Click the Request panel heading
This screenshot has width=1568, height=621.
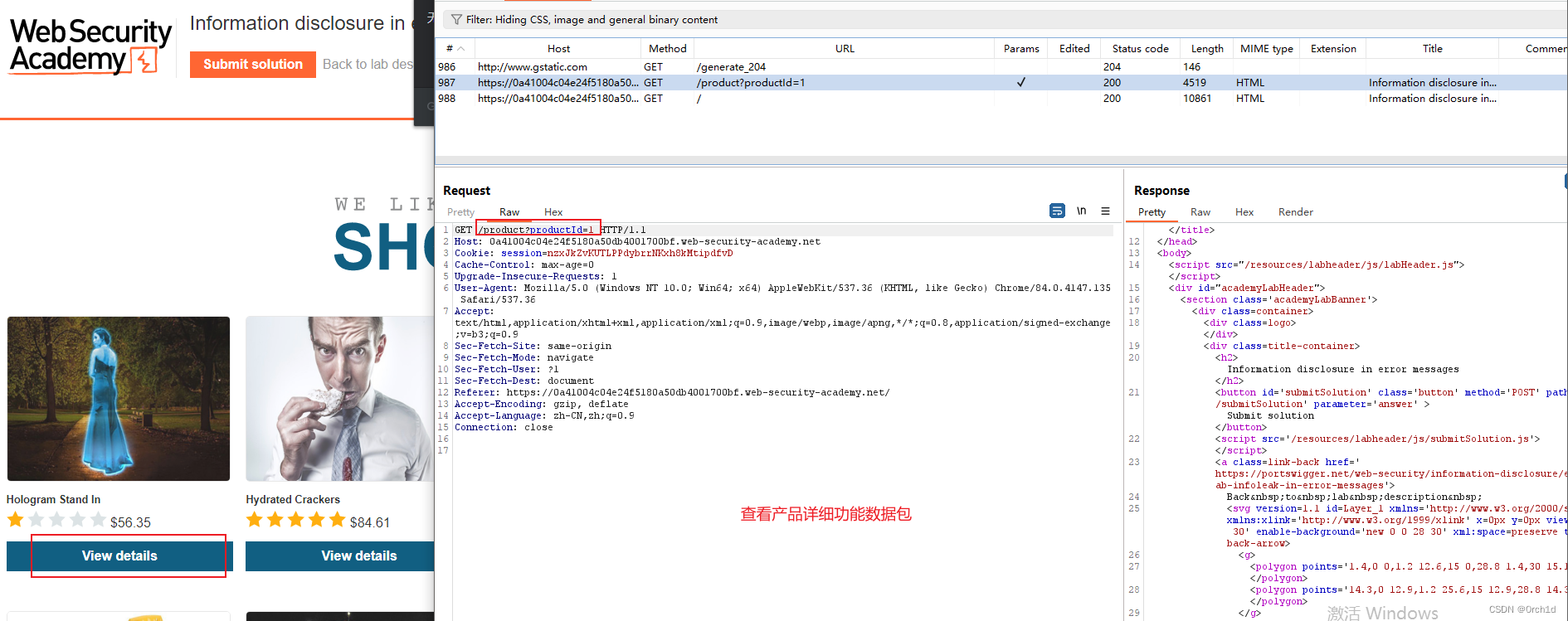pos(466,191)
